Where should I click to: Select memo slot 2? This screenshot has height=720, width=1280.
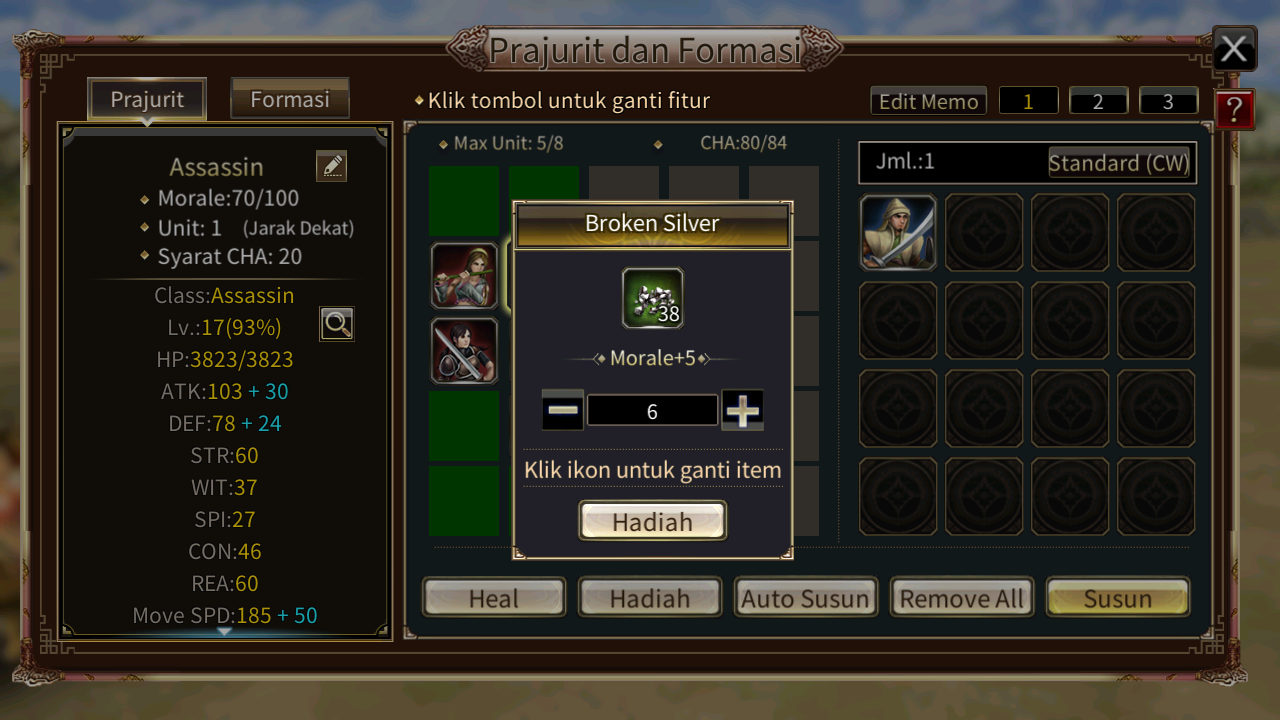coord(1098,101)
